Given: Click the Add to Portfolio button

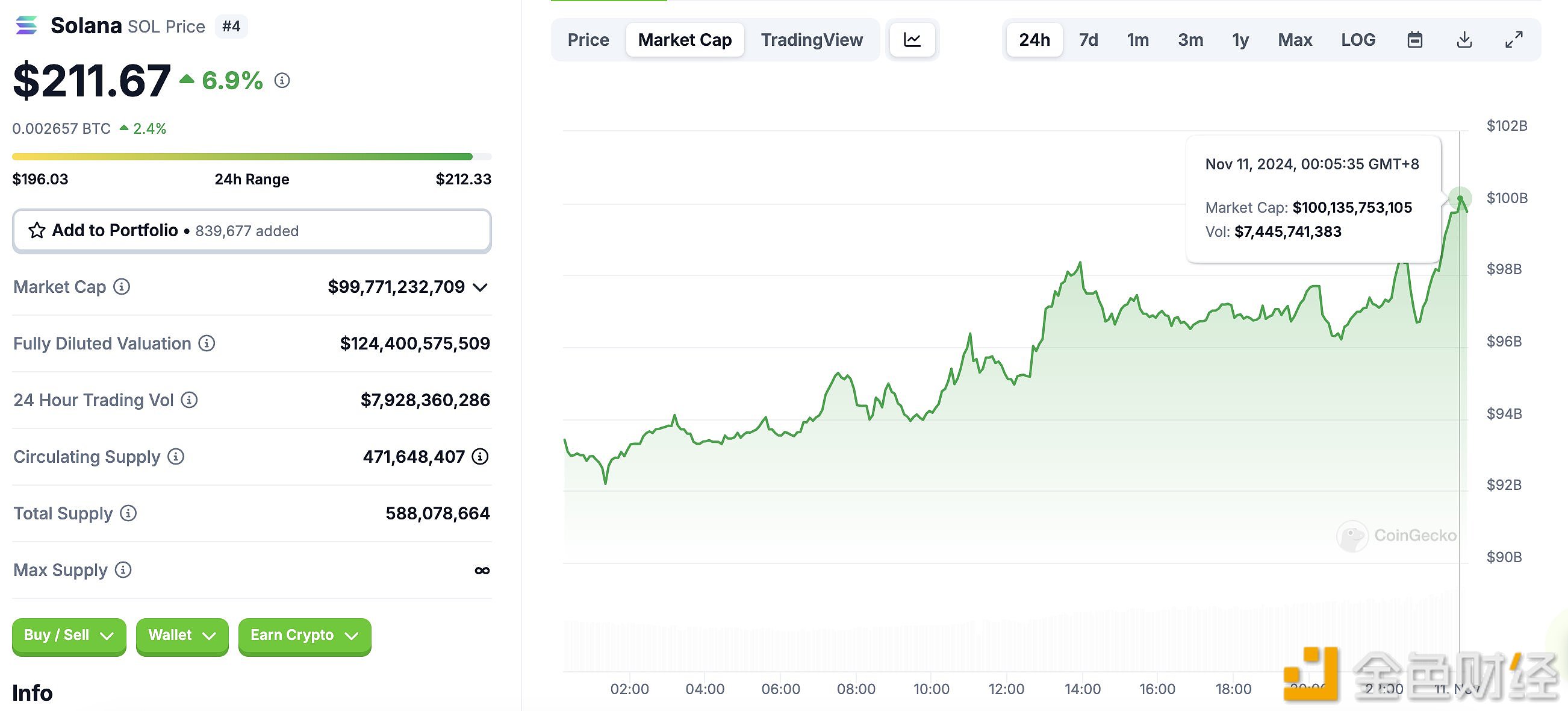Looking at the screenshot, I should 251,231.
